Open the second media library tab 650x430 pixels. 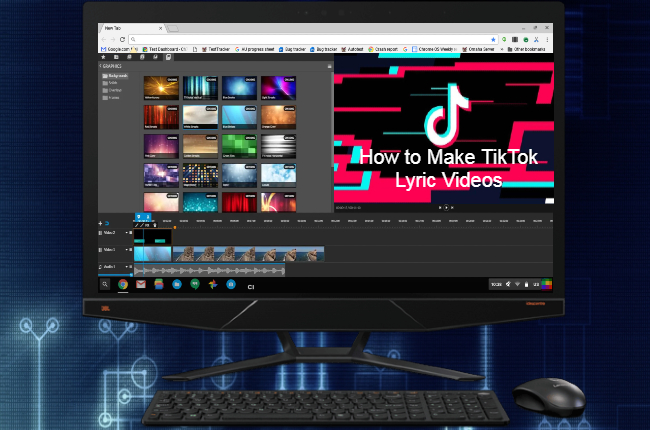116,57
